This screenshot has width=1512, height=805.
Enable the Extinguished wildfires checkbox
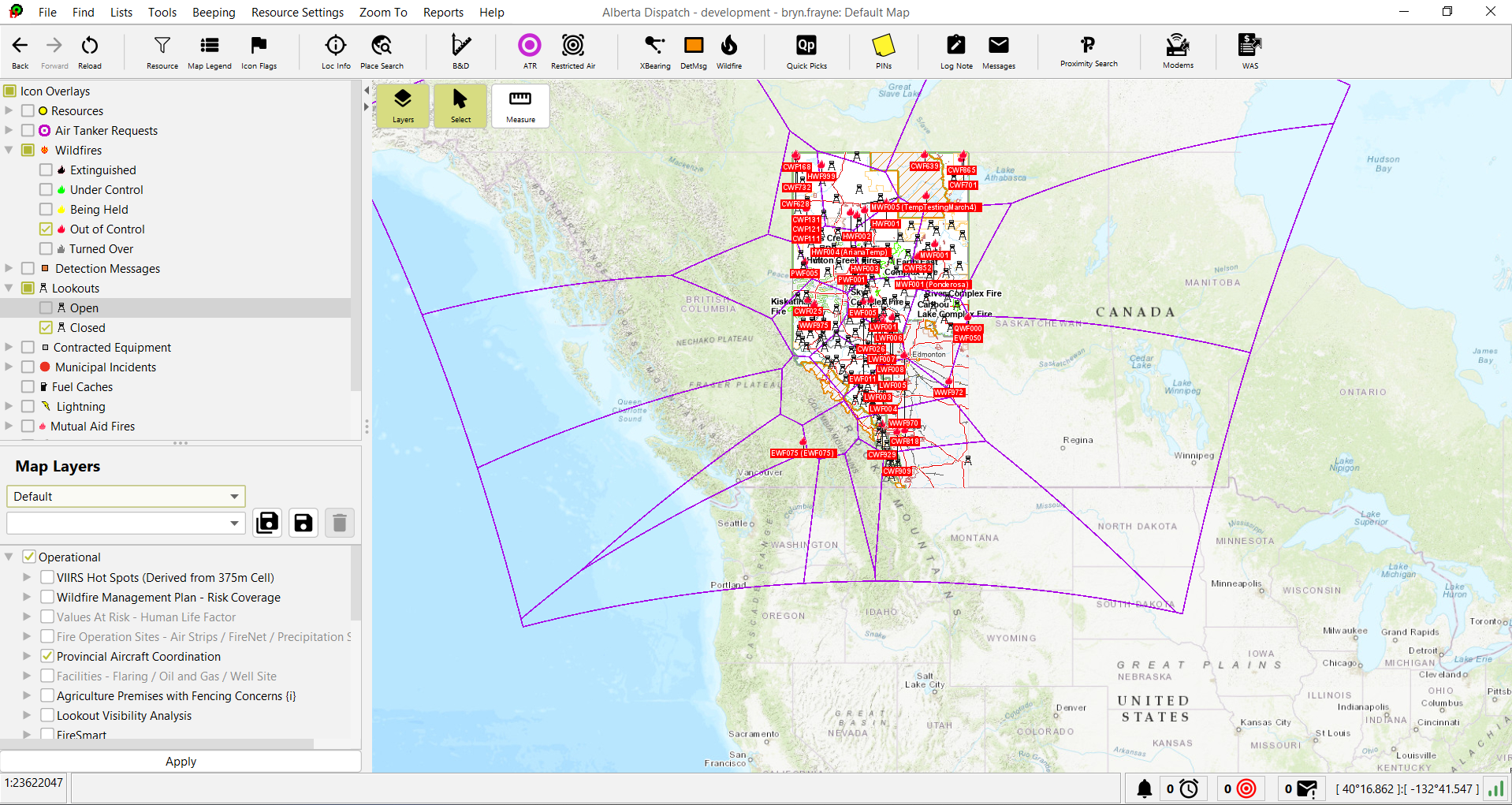click(46, 170)
